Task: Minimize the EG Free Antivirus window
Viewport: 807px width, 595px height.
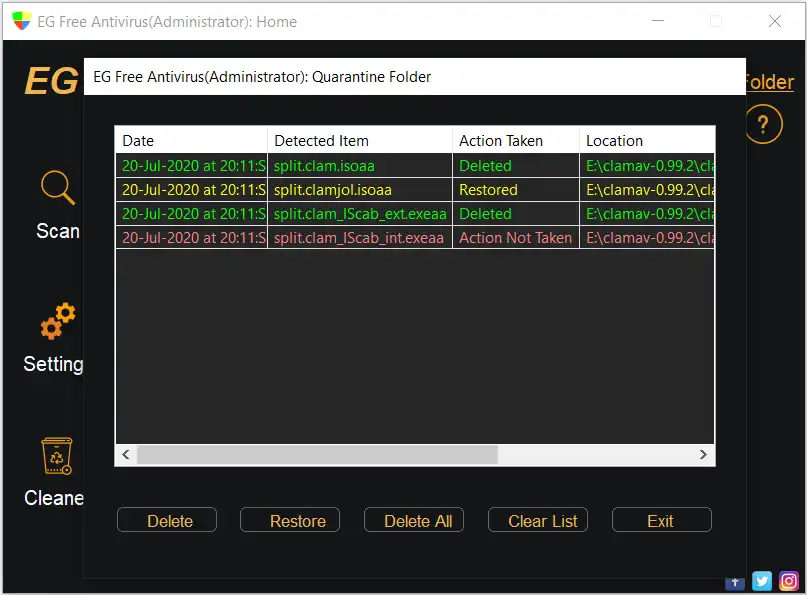Action: click(658, 21)
